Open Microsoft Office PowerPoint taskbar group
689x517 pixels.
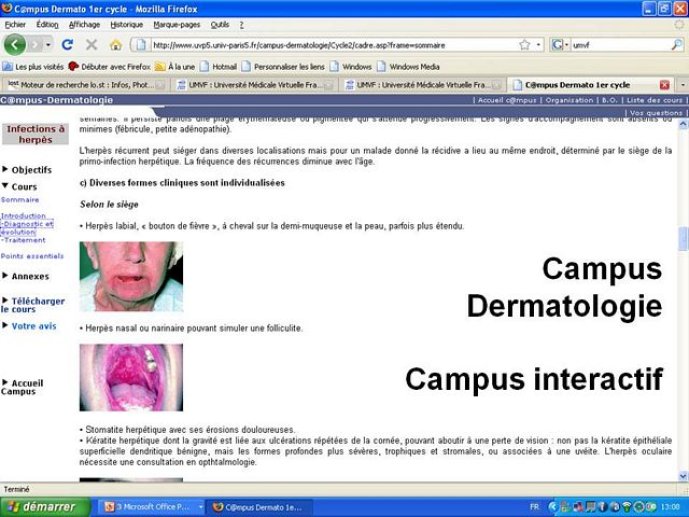[153, 507]
